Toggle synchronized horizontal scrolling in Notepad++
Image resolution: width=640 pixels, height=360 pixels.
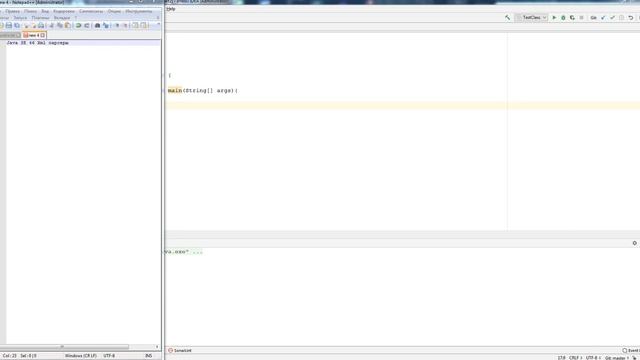pos(144,25)
